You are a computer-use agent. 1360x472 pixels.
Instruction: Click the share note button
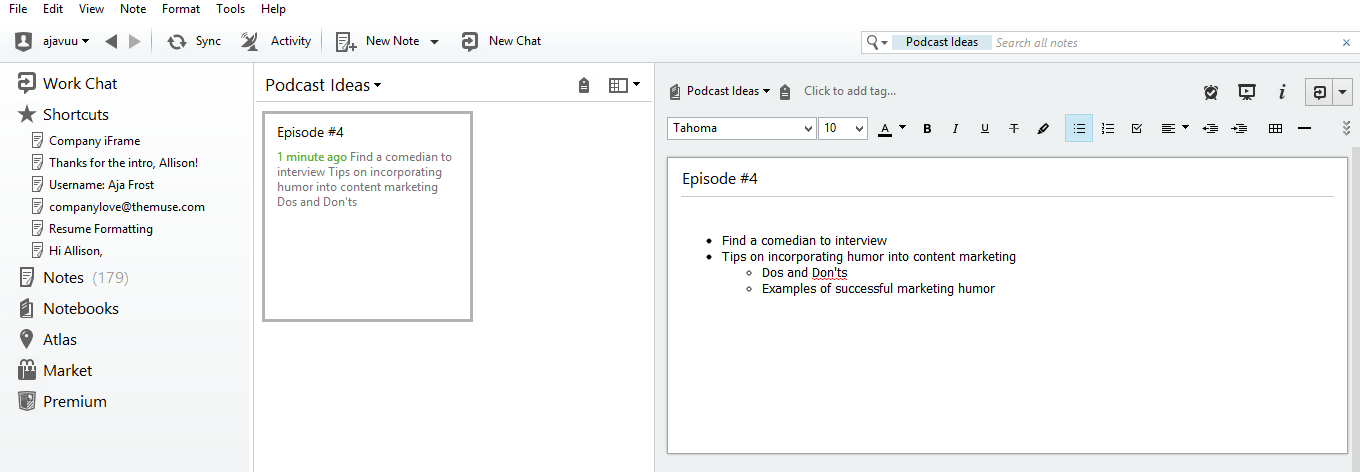click(1320, 92)
